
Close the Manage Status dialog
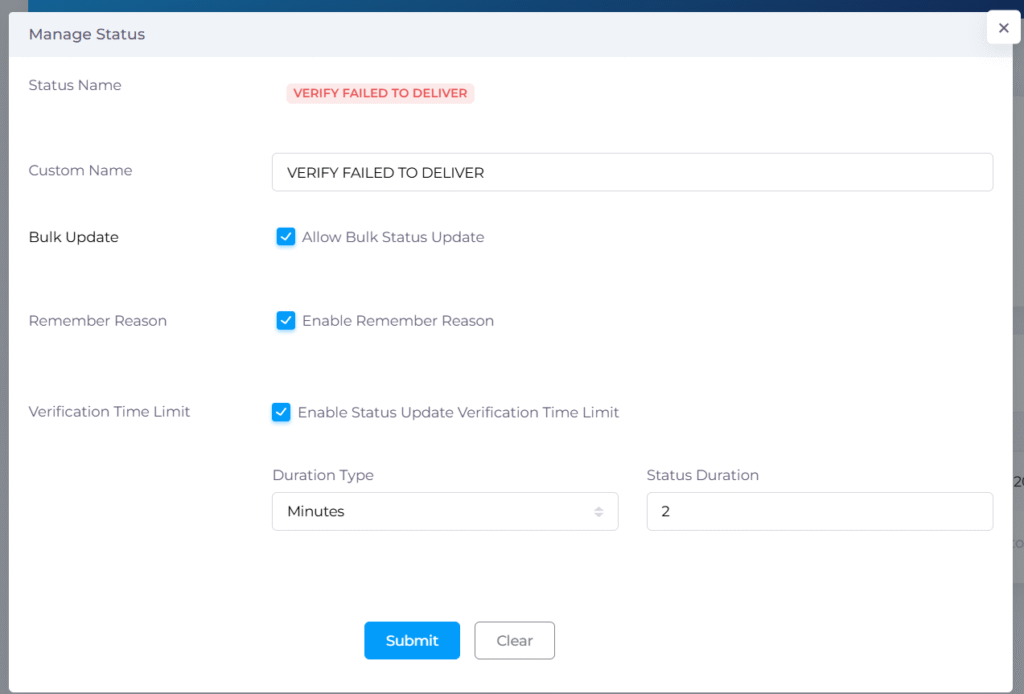[1003, 28]
